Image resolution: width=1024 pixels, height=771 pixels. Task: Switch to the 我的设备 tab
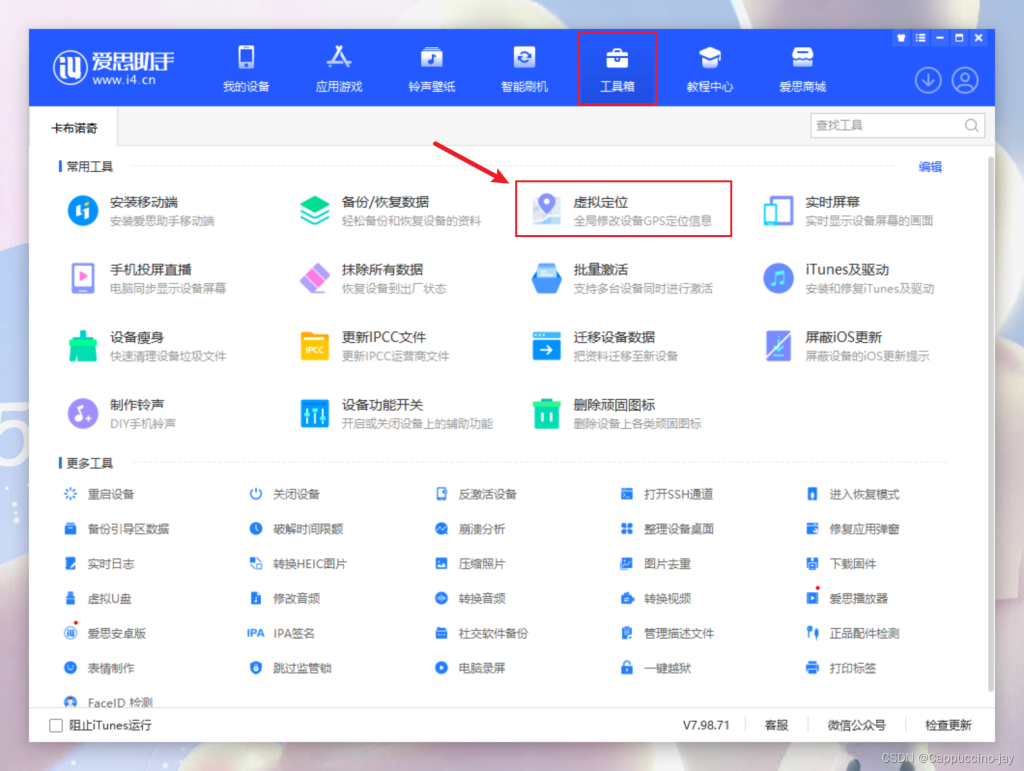click(245, 68)
